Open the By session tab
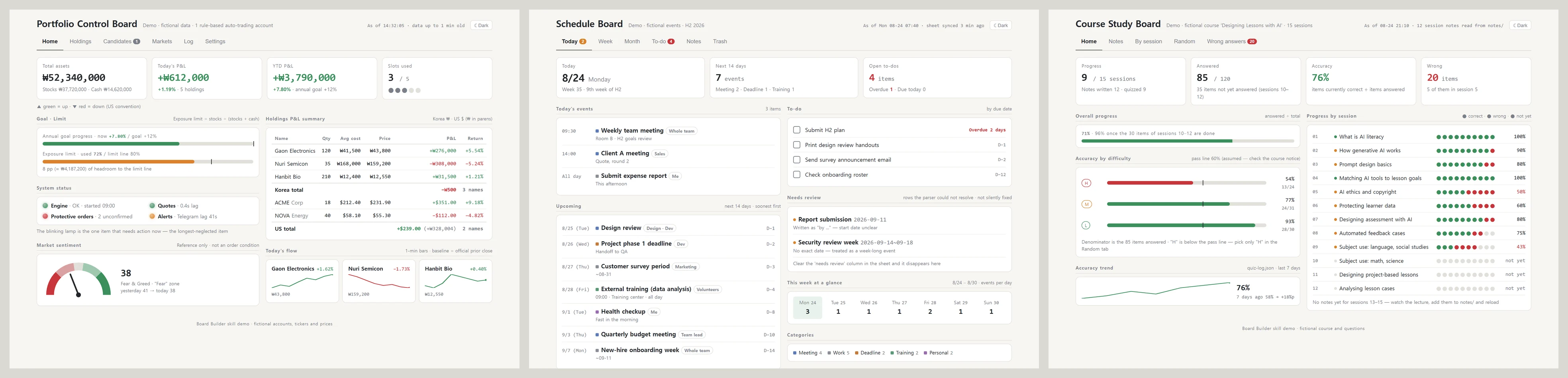1568x378 pixels. click(x=1148, y=41)
